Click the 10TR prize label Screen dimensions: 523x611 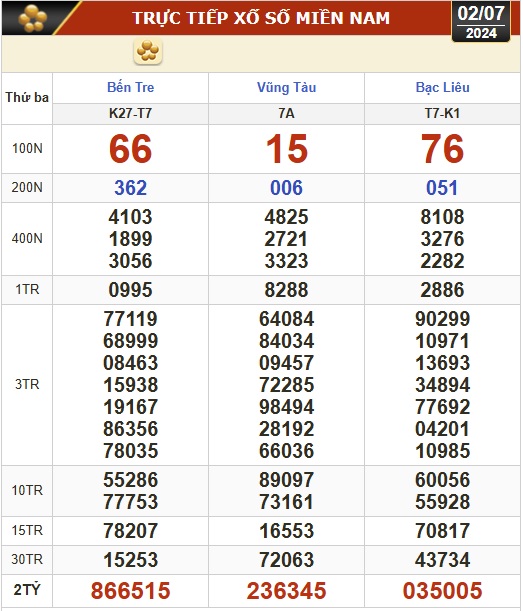tap(27, 490)
